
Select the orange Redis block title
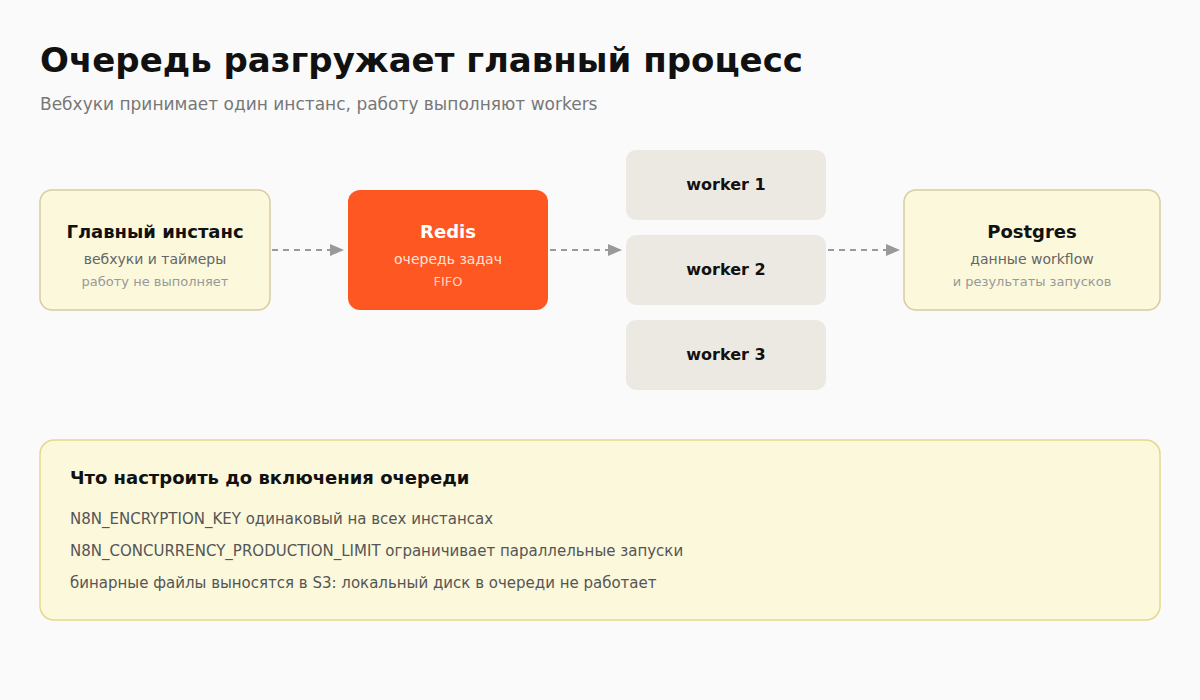(x=448, y=232)
